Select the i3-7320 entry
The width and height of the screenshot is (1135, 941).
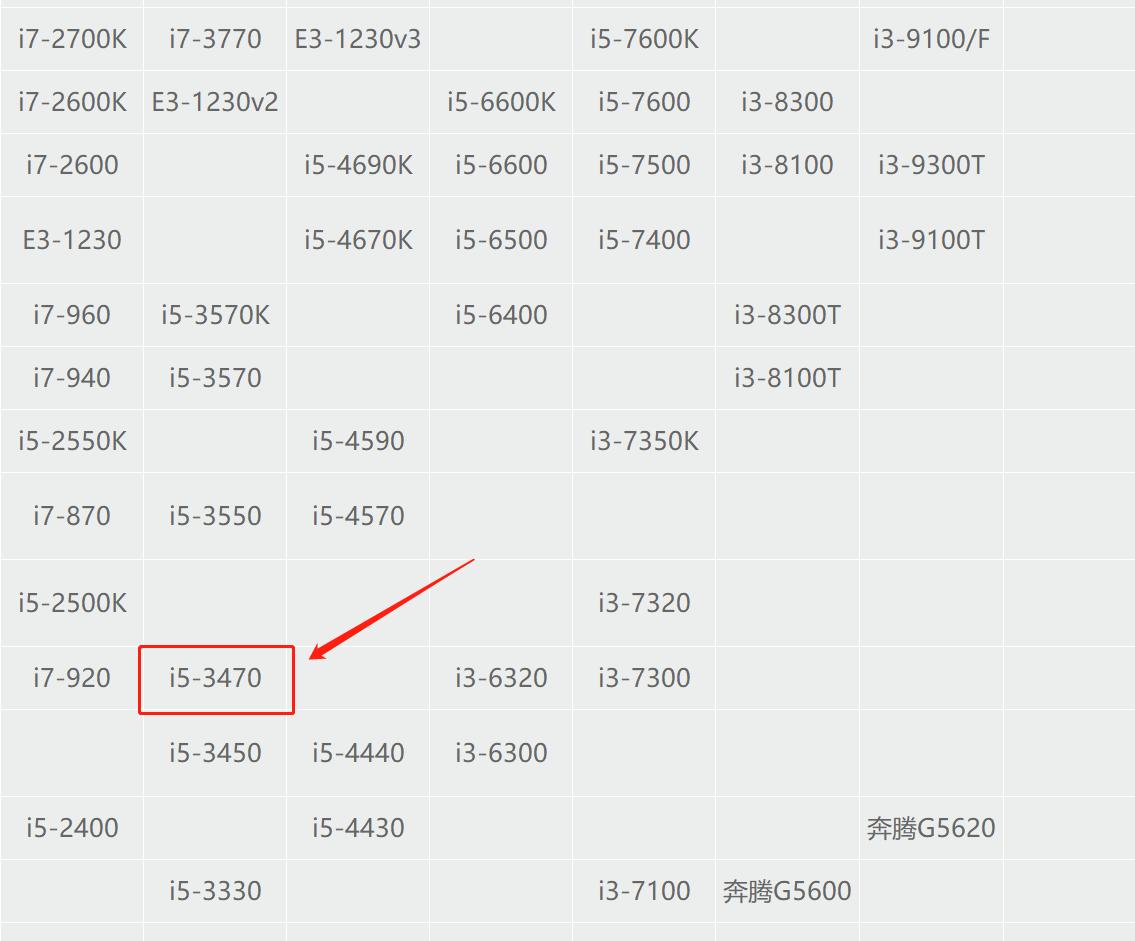644,604
